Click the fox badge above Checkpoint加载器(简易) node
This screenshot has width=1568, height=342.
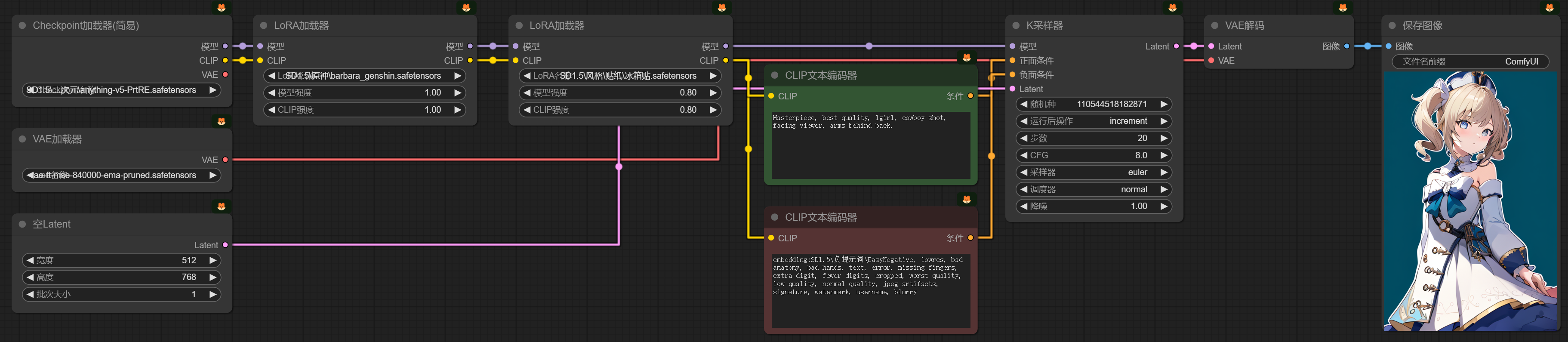coord(221,7)
